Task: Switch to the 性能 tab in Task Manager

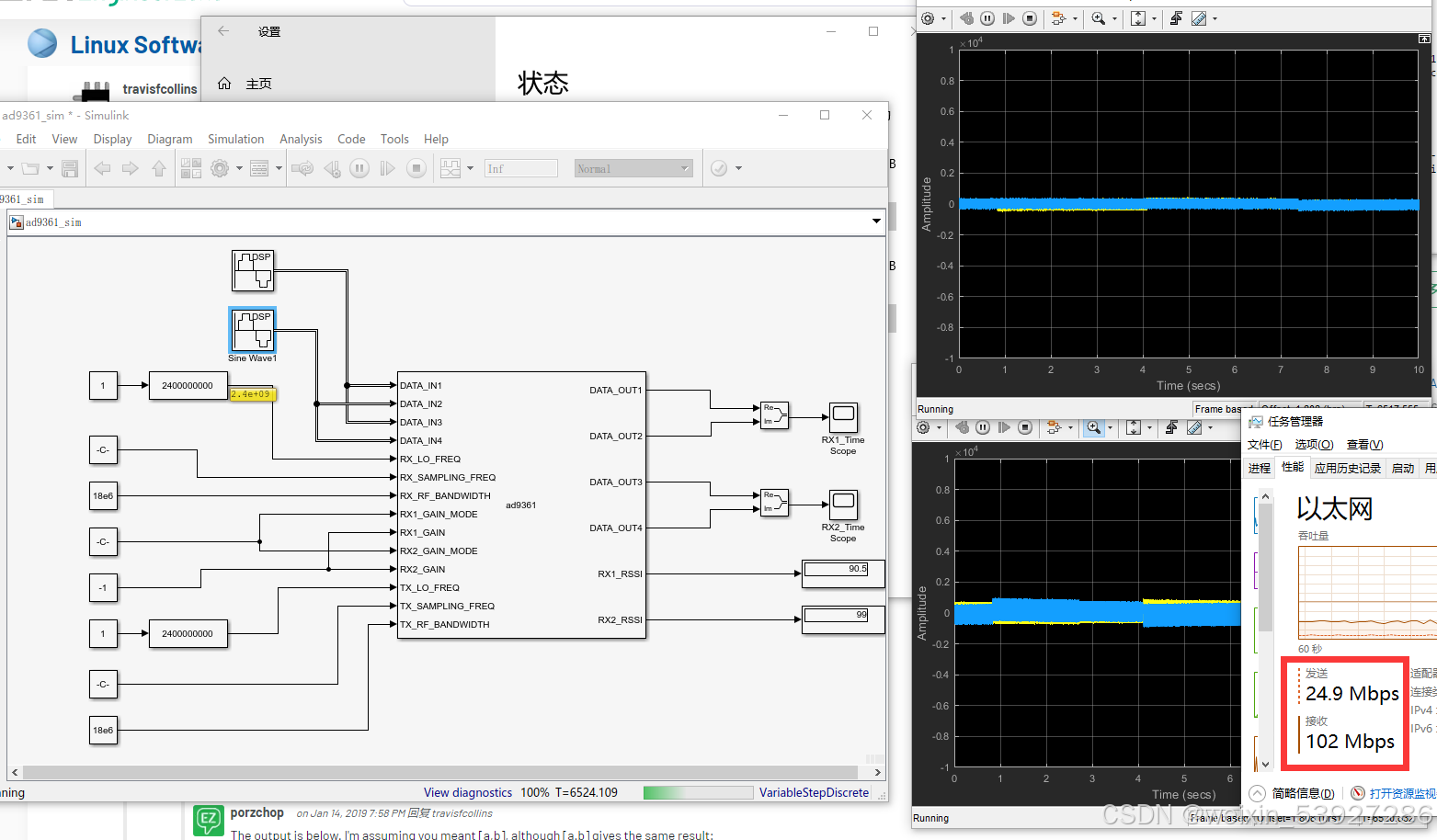Action: [x=1293, y=467]
